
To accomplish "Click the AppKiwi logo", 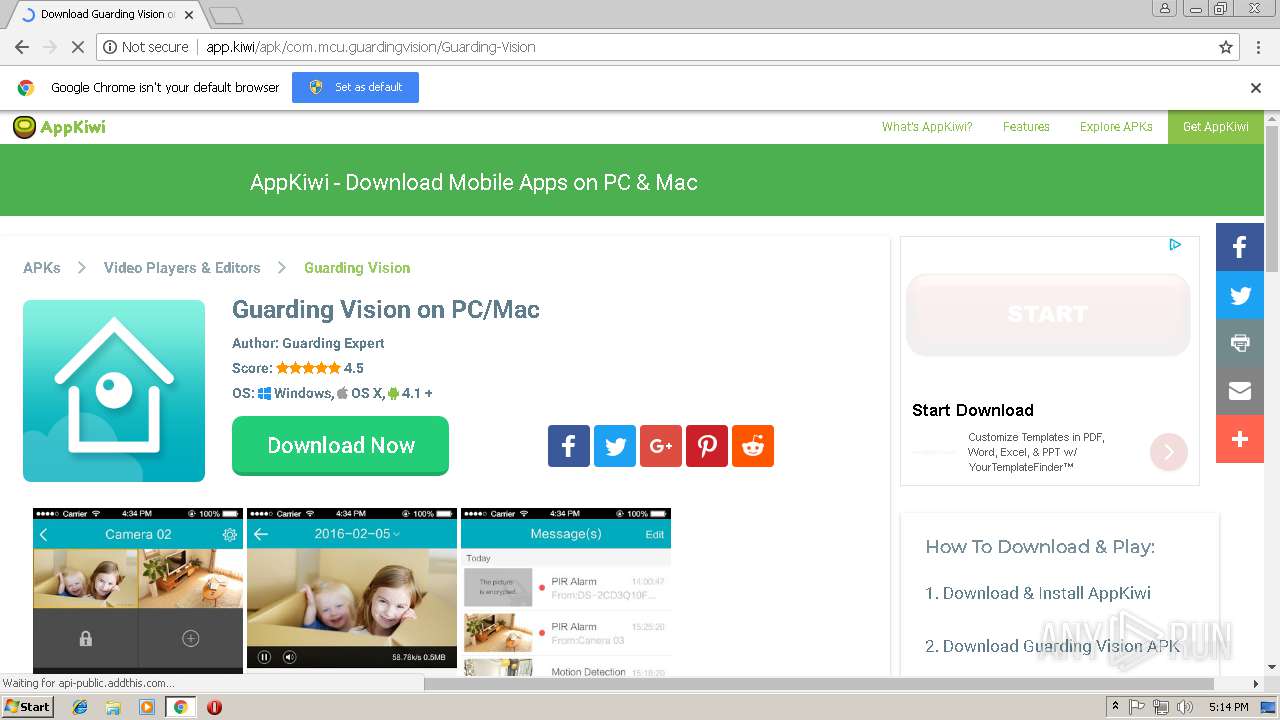I will pos(59,127).
